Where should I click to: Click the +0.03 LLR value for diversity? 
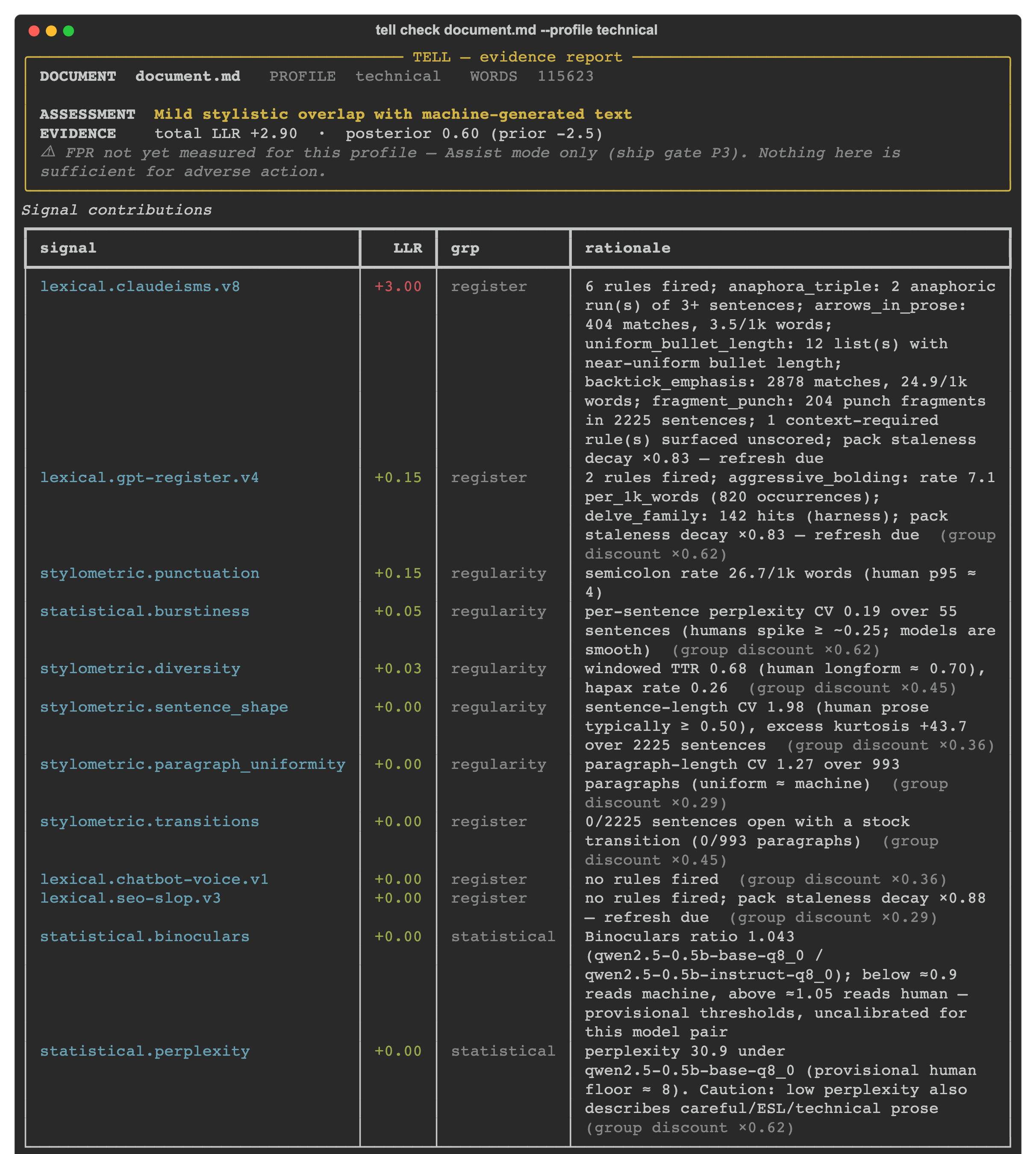[x=398, y=669]
